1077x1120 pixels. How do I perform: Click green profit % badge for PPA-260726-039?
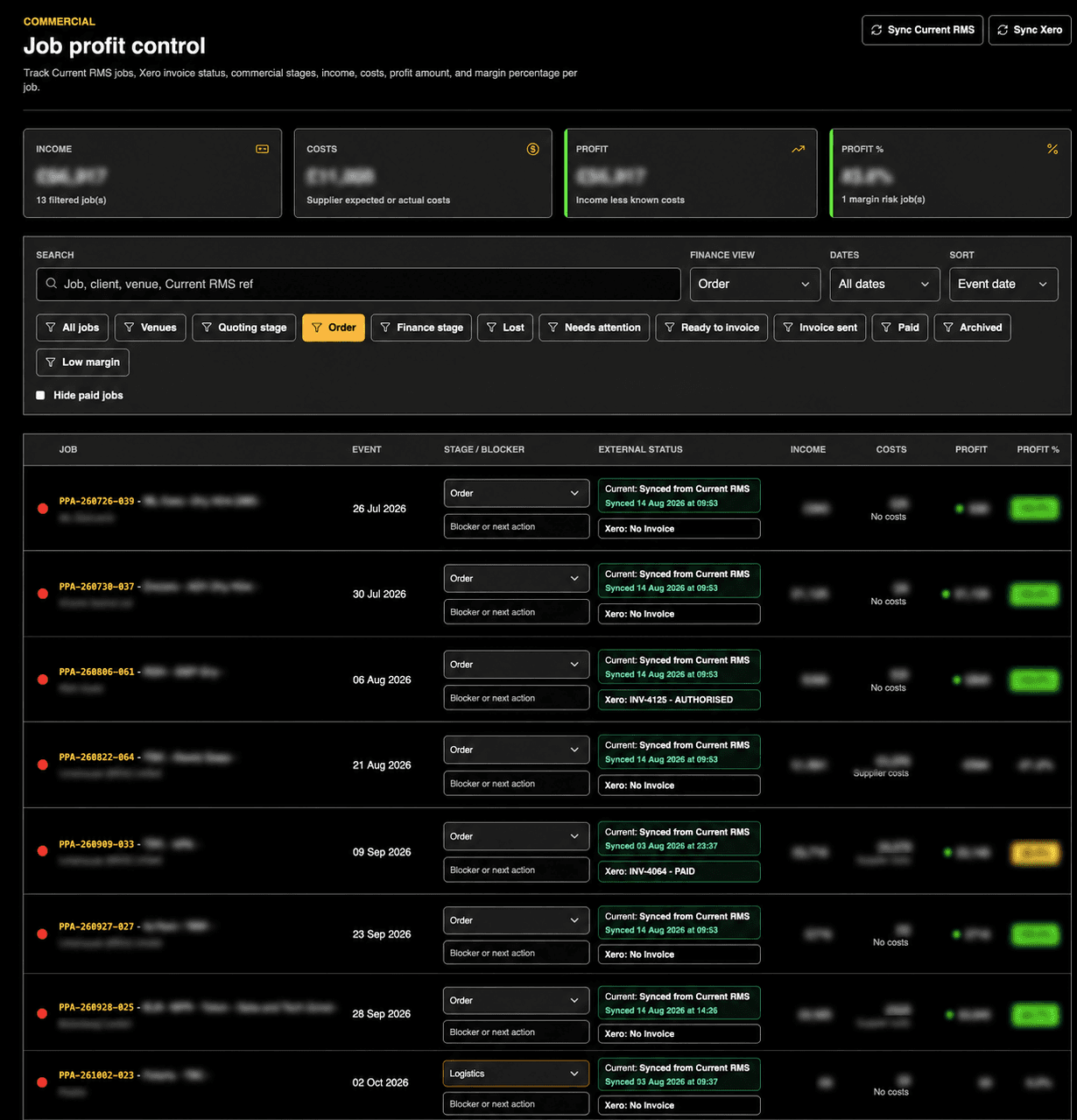click(1035, 509)
